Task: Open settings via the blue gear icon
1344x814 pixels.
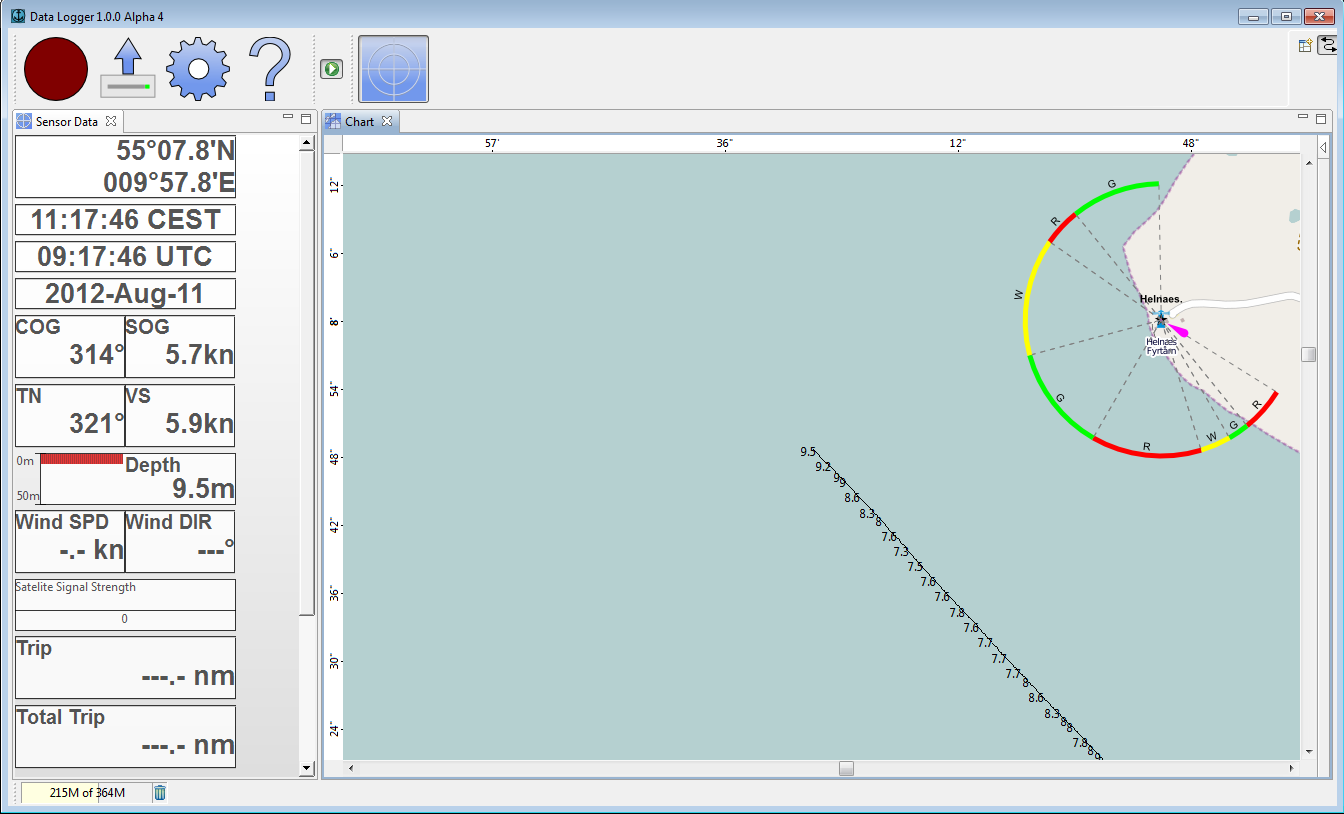Action: coord(198,69)
